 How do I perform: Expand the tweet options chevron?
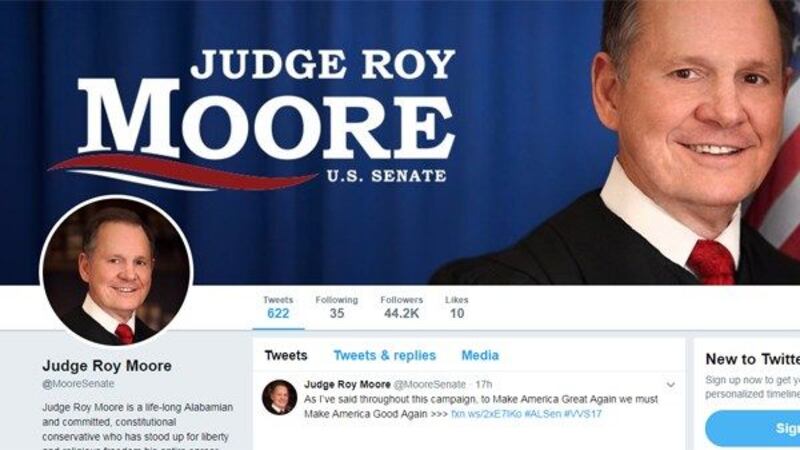(x=671, y=385)
